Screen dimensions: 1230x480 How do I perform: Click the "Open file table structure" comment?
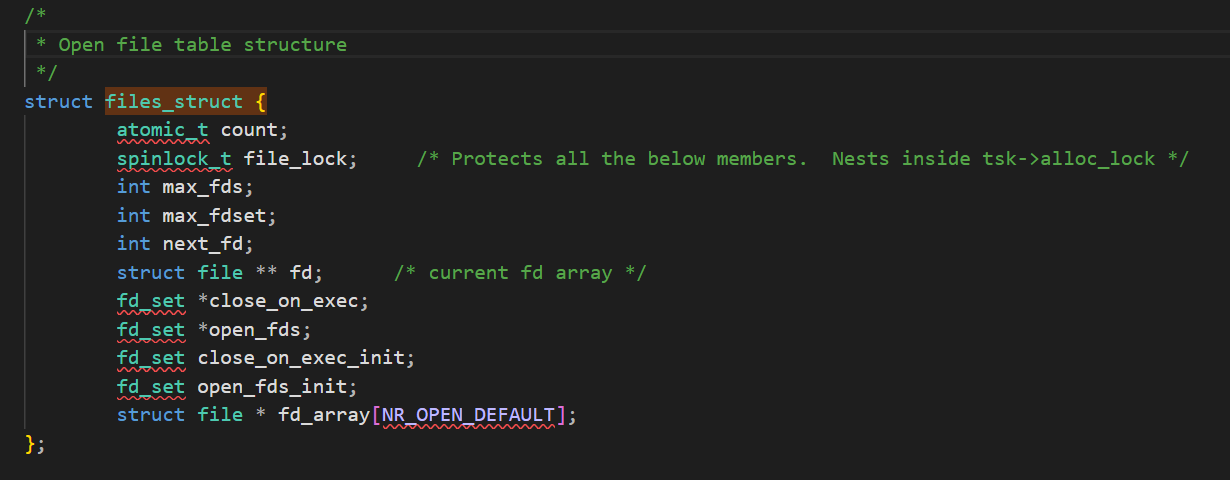202,45
